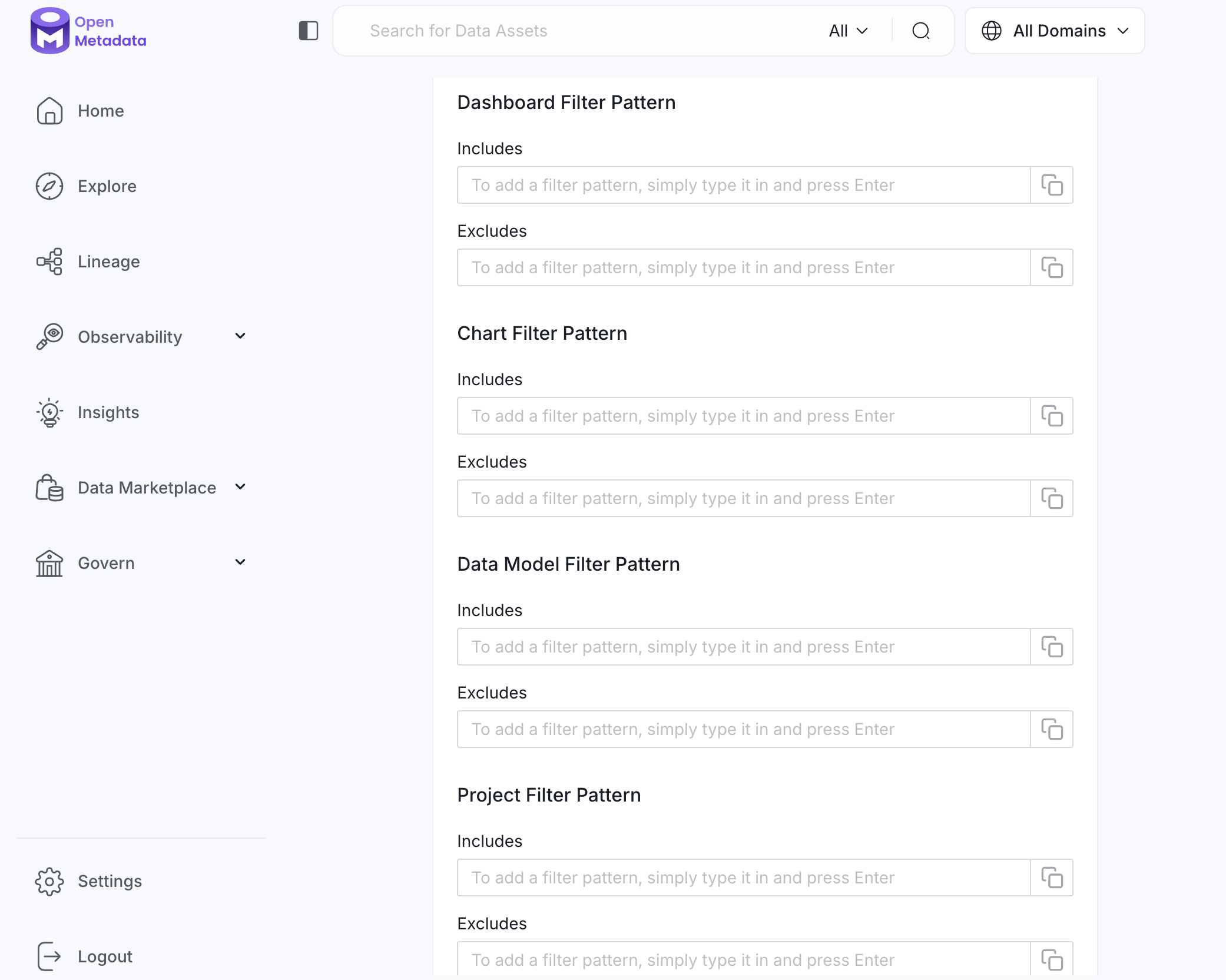
Task: Copy Data Model Filter Includes value
Action: tap(1052, 647)
